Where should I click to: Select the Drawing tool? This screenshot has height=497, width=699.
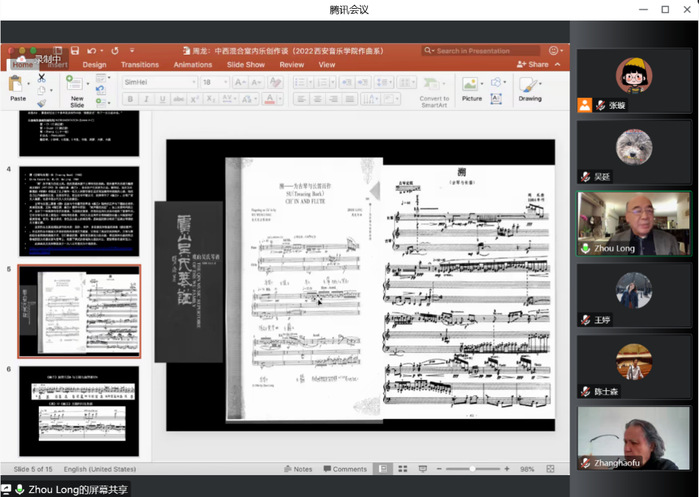click(530, 87)
